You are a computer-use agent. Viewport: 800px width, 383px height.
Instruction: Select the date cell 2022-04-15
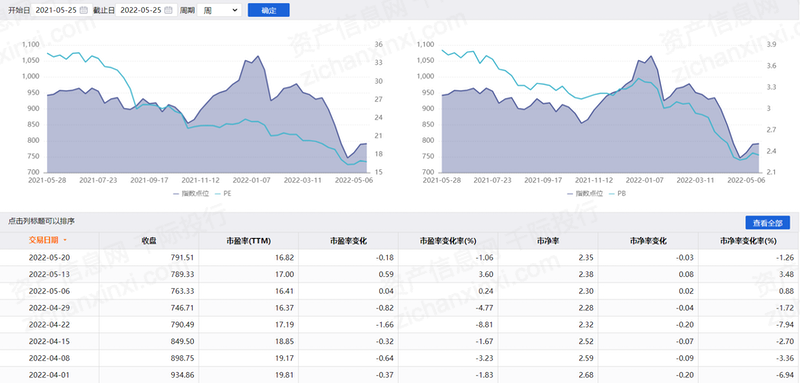pos(49,341)
